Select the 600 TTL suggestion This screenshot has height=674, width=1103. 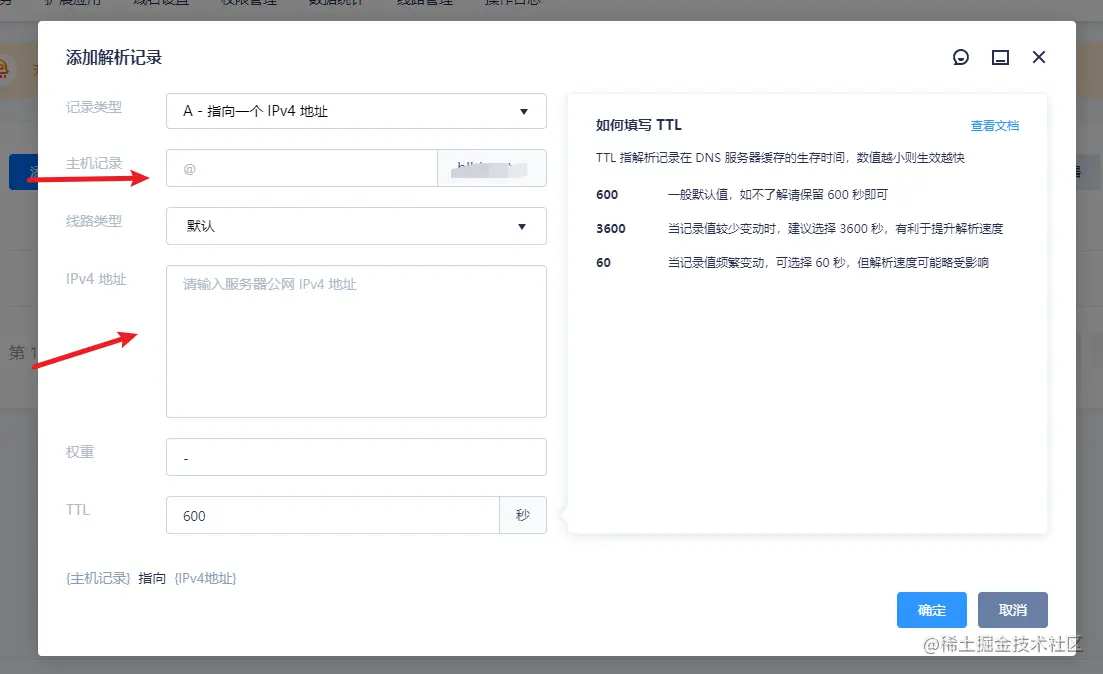coord(606,195)
